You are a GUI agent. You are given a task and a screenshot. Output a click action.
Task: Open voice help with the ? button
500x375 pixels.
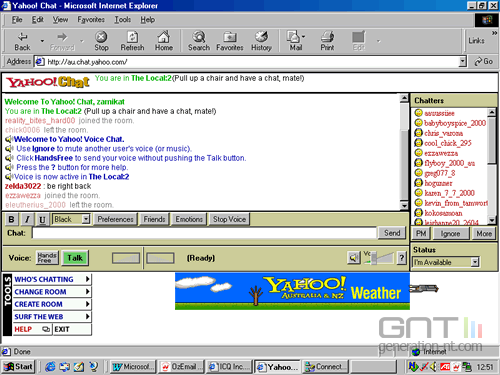(402, 257)
